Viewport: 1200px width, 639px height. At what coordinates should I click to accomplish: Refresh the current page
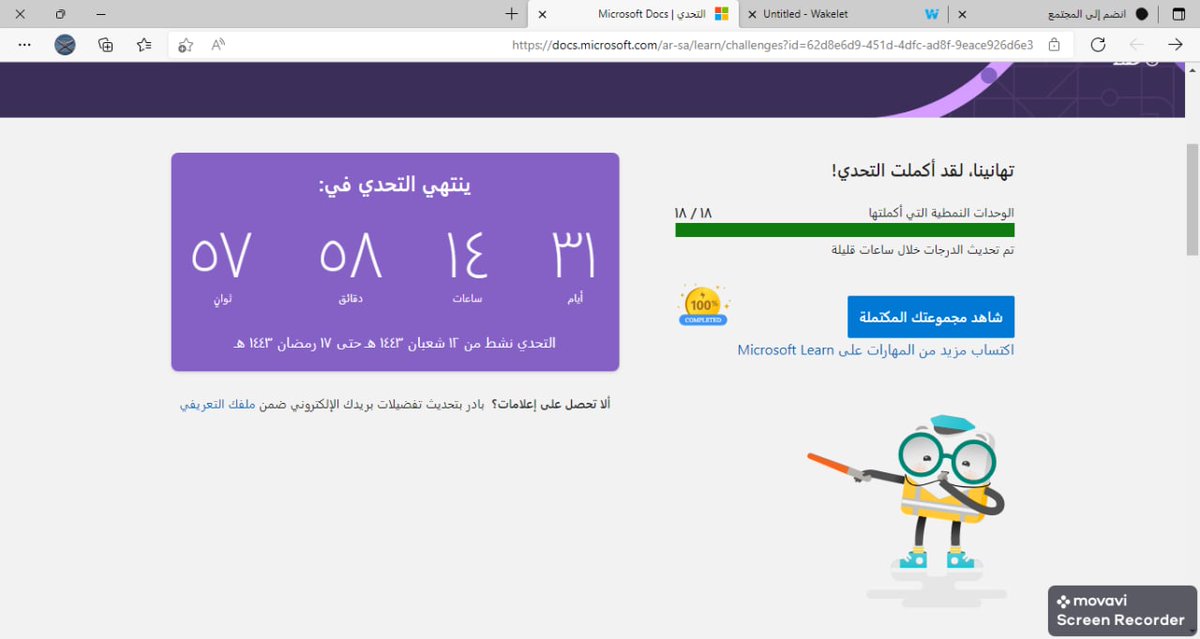pyautogui.click(x=1098, y=45)
